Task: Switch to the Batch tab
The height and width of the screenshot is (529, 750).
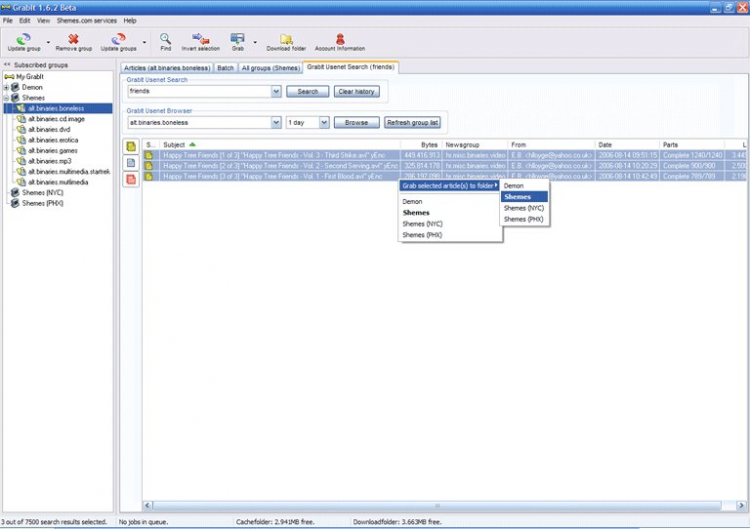Action: [x=225, y=68]
